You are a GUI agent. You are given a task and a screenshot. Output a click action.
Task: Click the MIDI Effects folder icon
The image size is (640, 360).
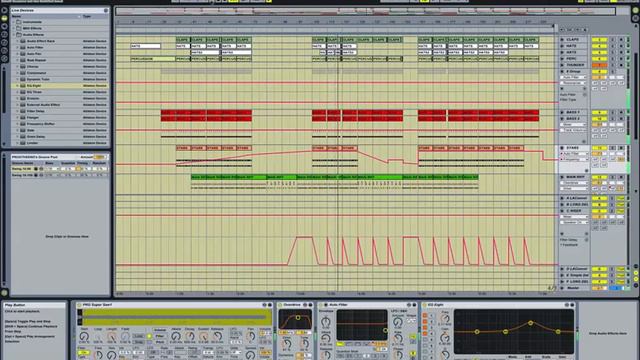pyautogui.click(x=19, y=28)
